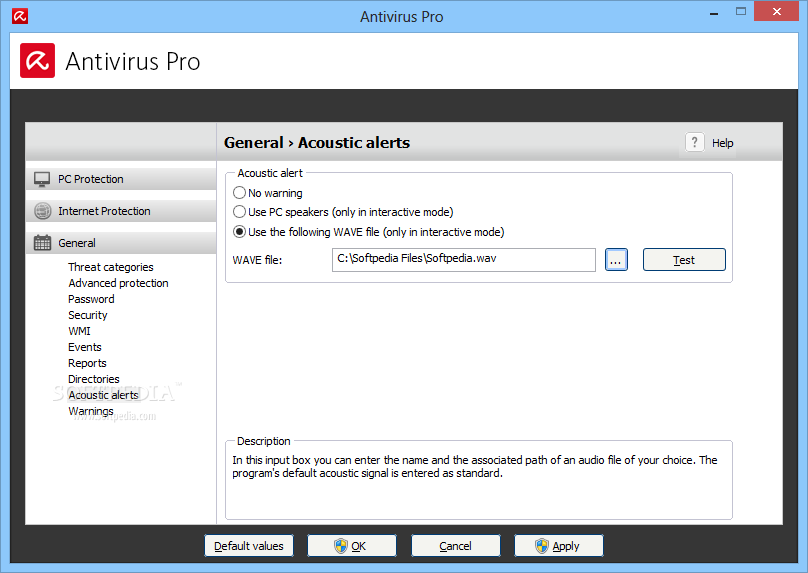Click the Apply button
Viewport: 808px width, 573px height.
pos(559,546)
